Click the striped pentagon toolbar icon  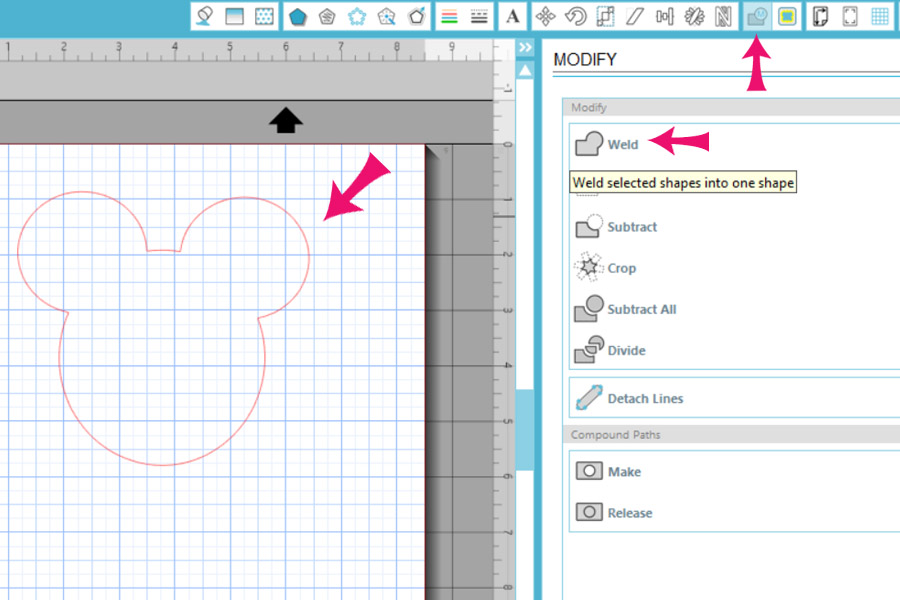[x=327, y=16]
